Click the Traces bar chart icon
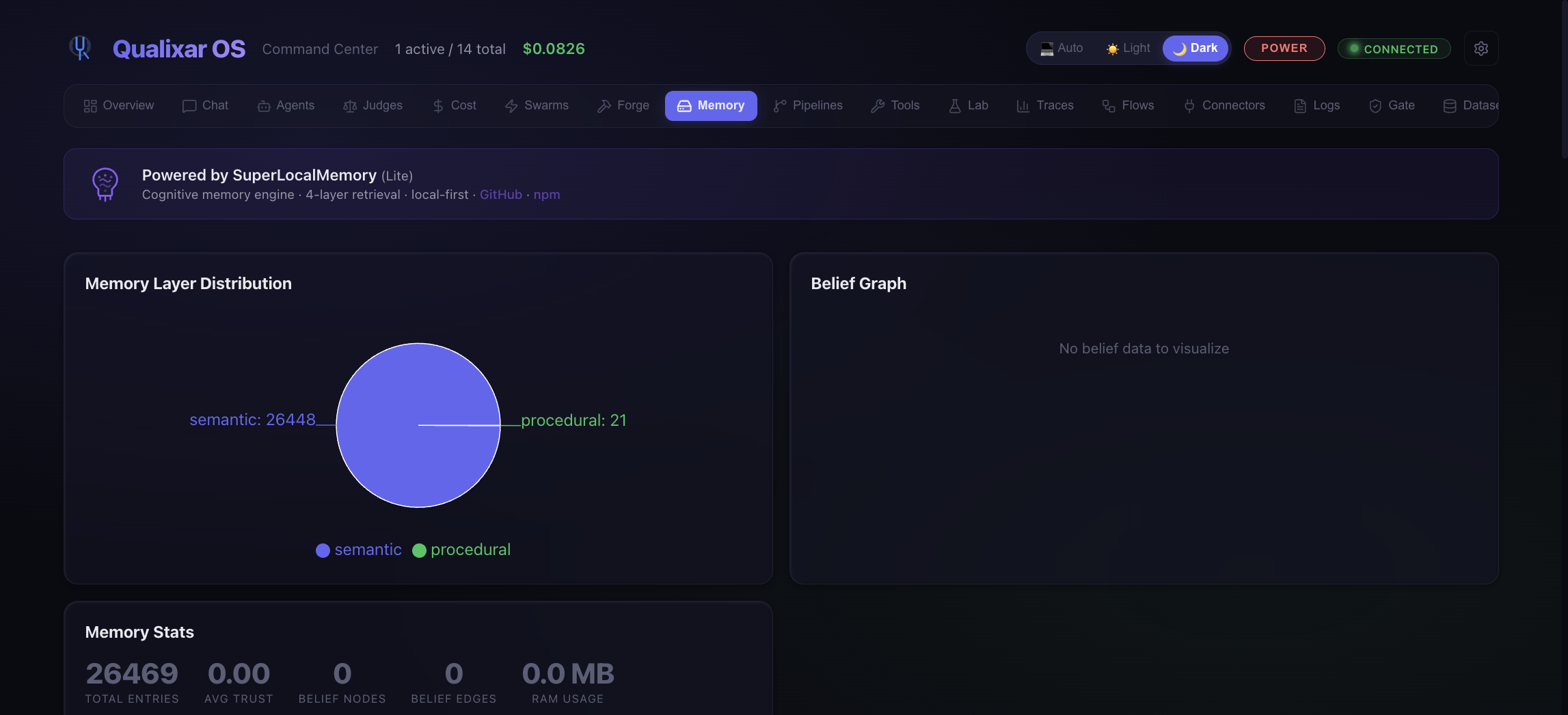Screen dimensions: 1568x715 1023,106
